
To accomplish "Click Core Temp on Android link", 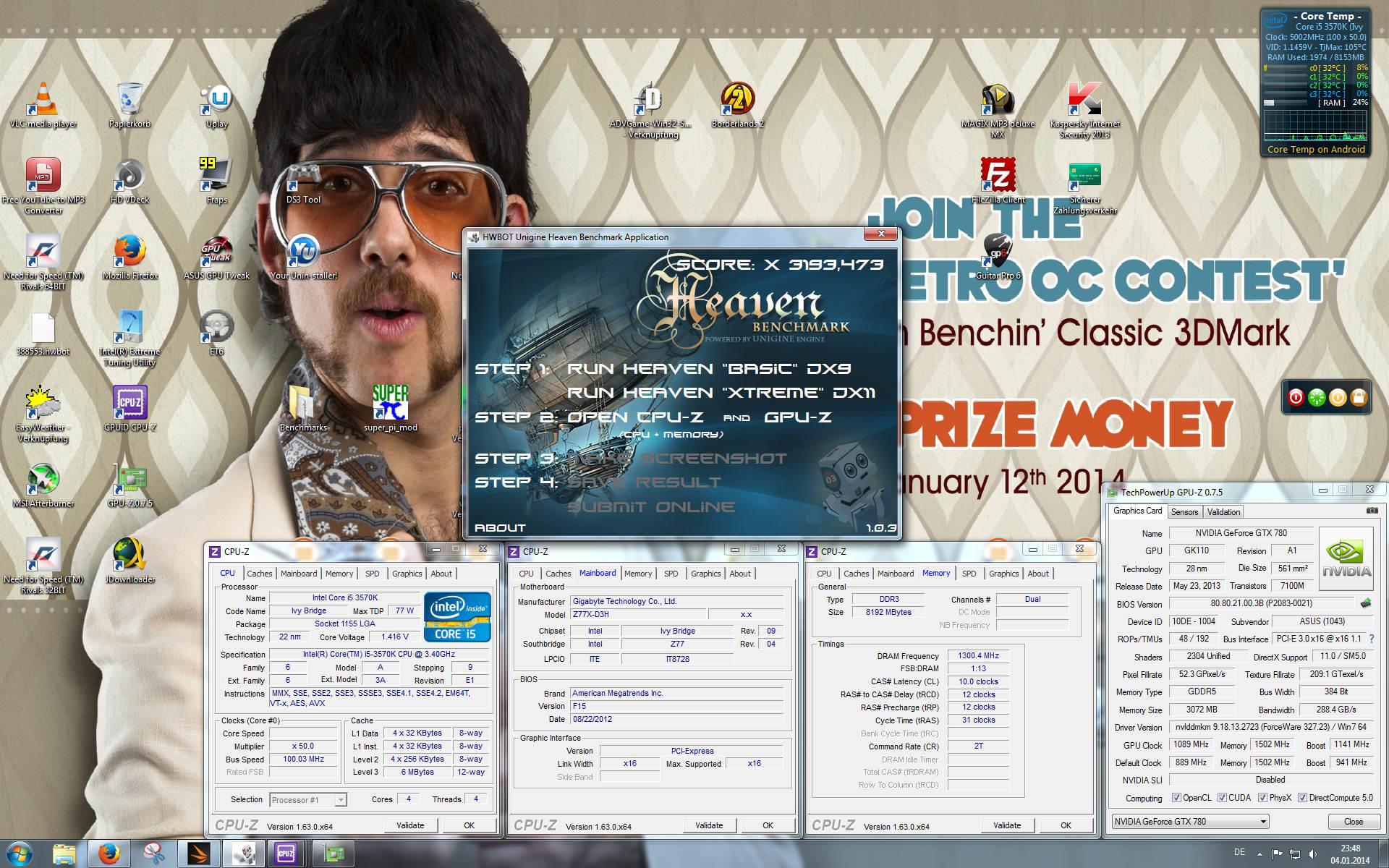I will [1316, 150].
